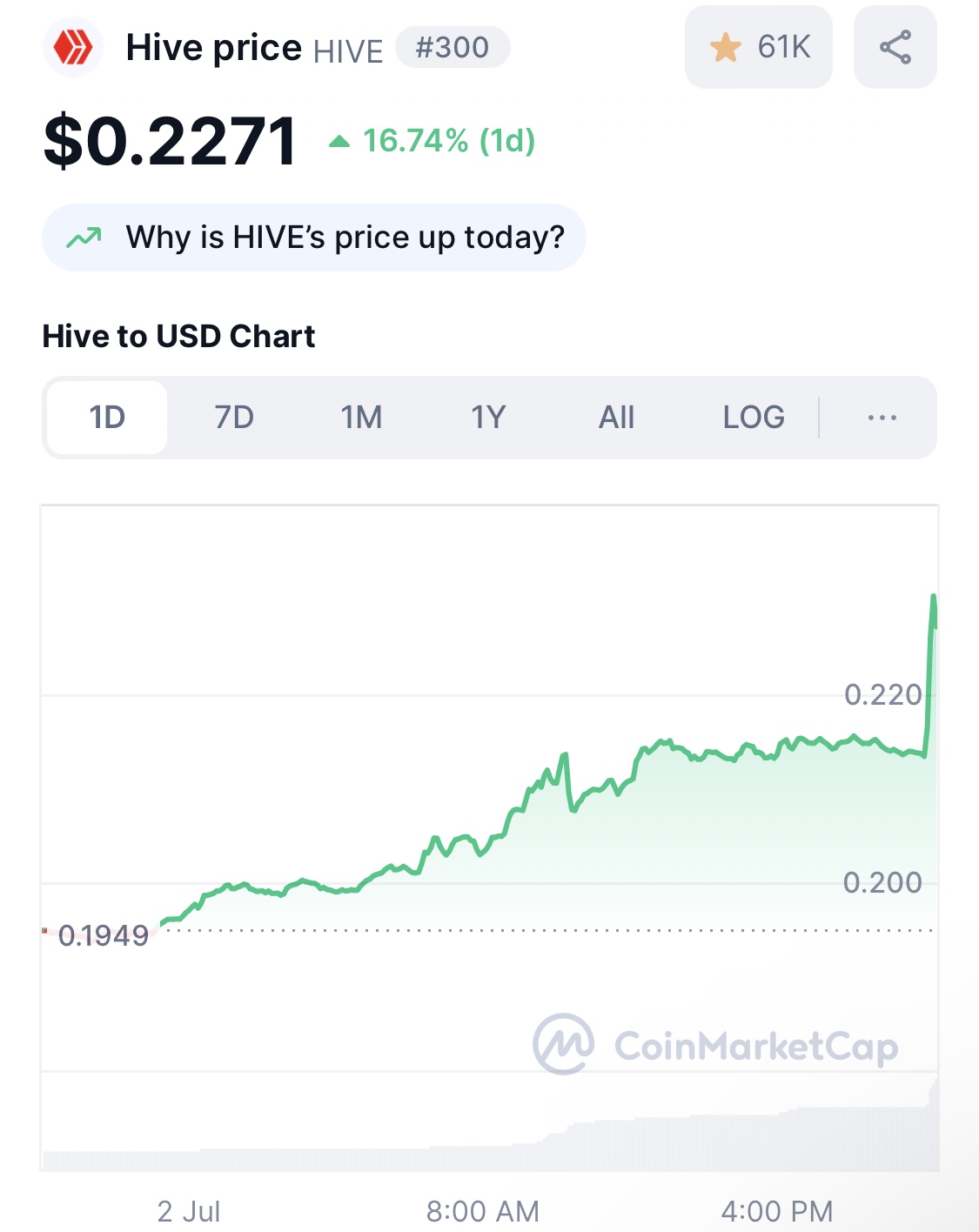Tap the Hive red logo icon

[x=73, y=47]
